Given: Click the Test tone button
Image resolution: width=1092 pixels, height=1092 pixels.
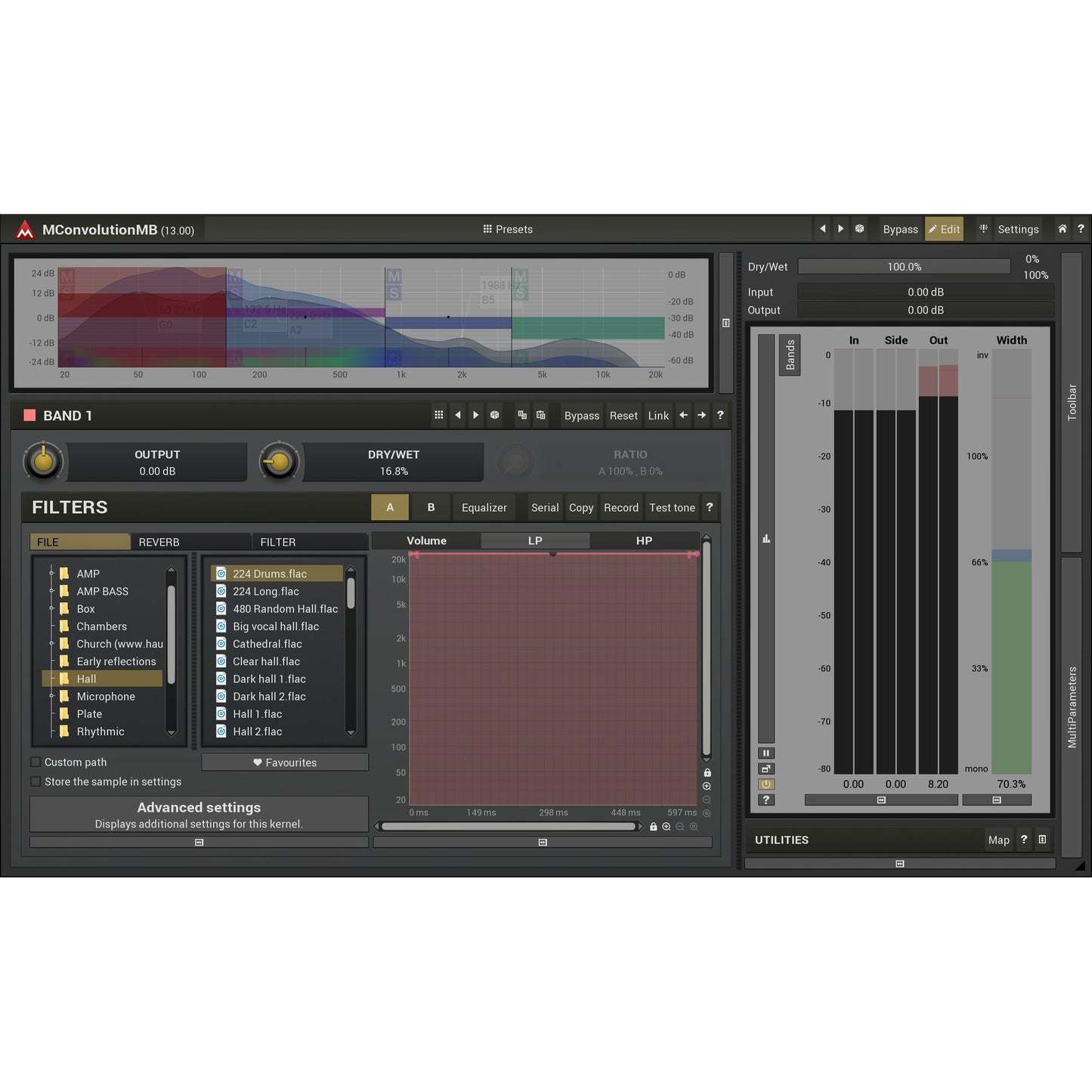Looking at the screenshot, I should pos(672,507).
